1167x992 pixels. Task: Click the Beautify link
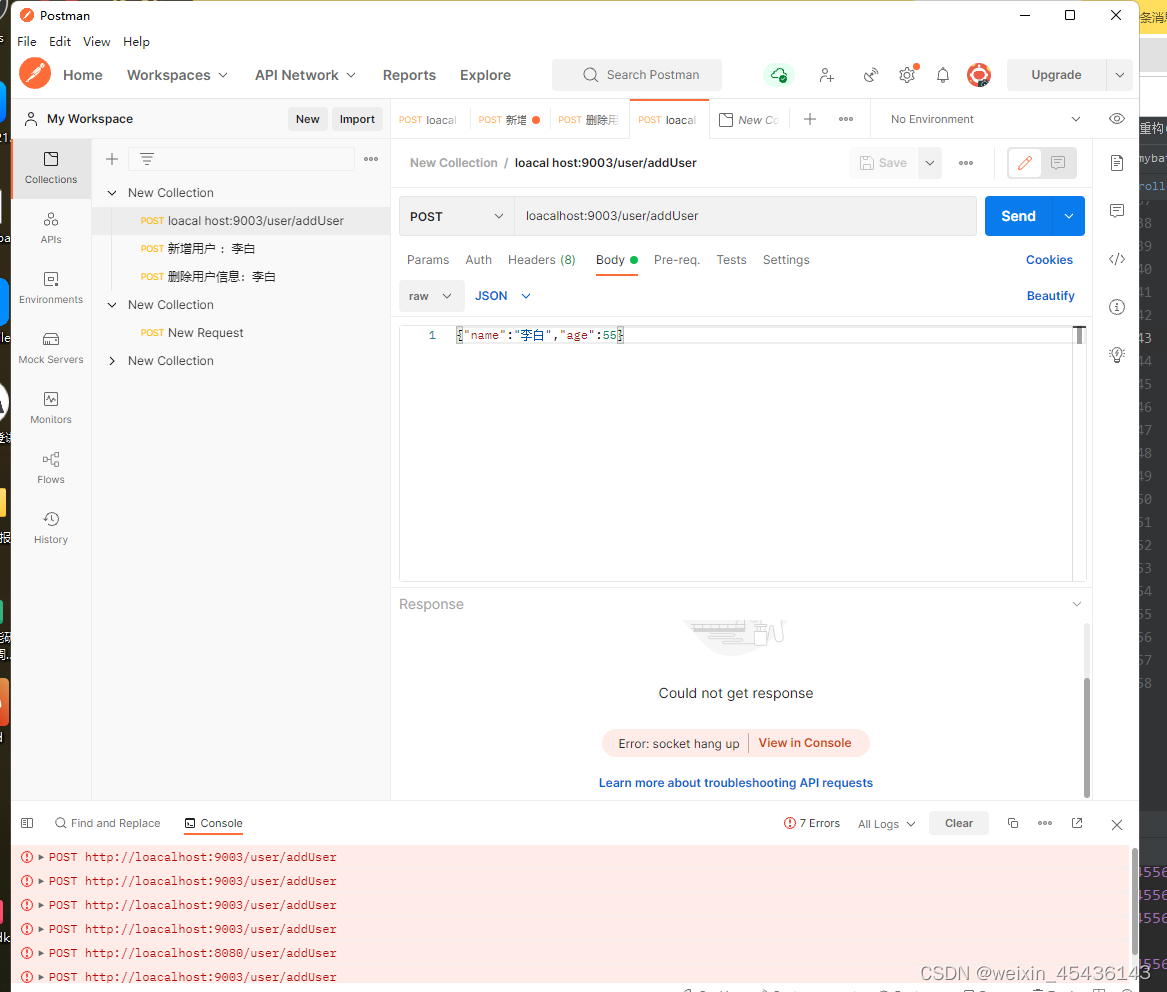coord(1050,296)
